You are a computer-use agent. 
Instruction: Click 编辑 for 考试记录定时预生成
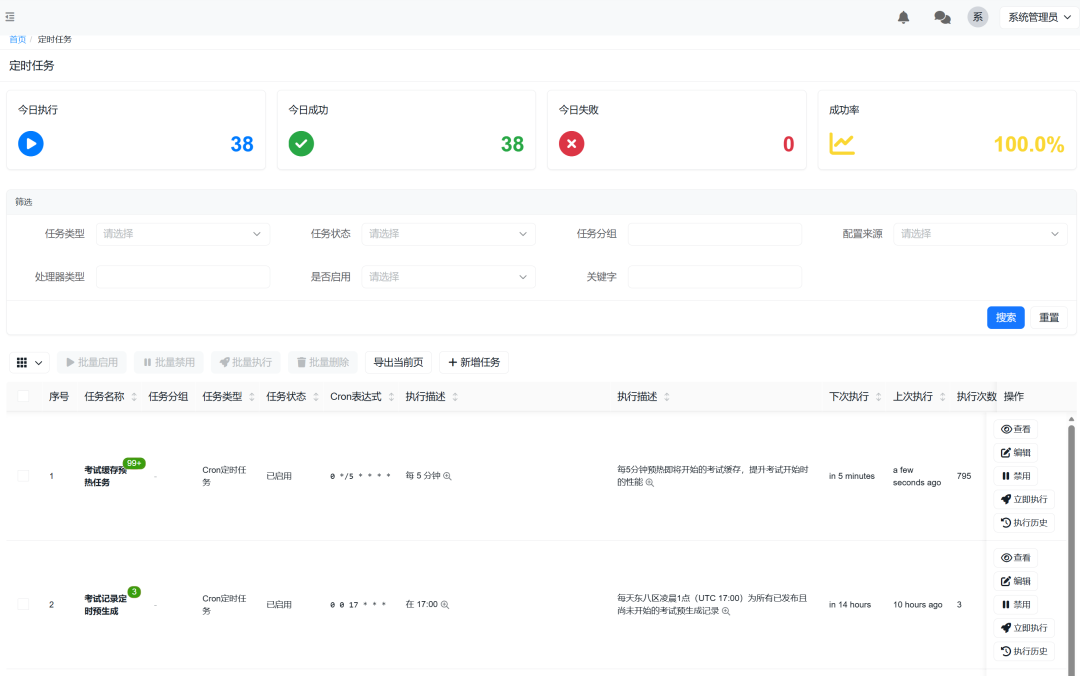tap(1015, 581)
